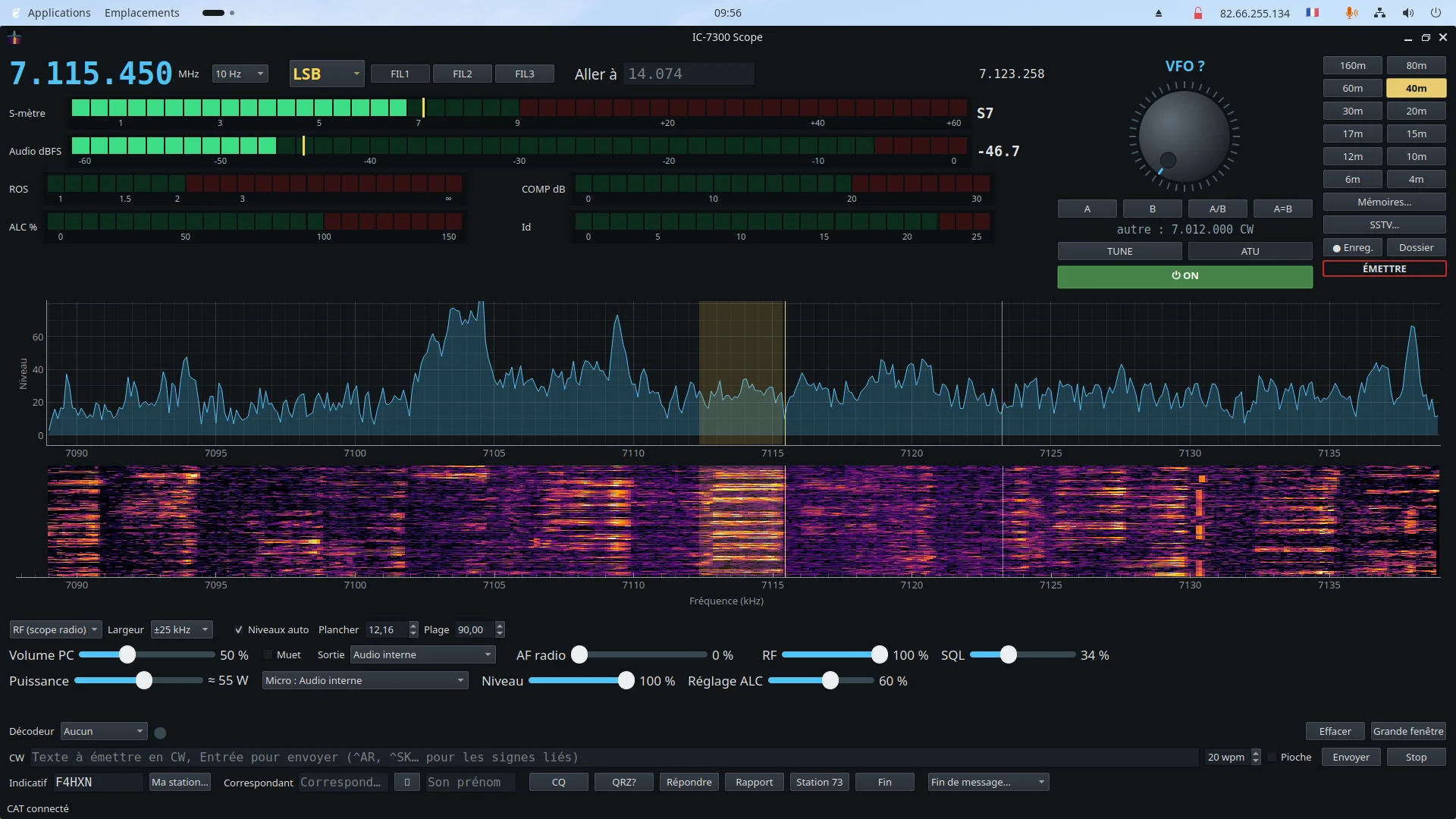Click the eject notification tray icon

coord(1159,13)
